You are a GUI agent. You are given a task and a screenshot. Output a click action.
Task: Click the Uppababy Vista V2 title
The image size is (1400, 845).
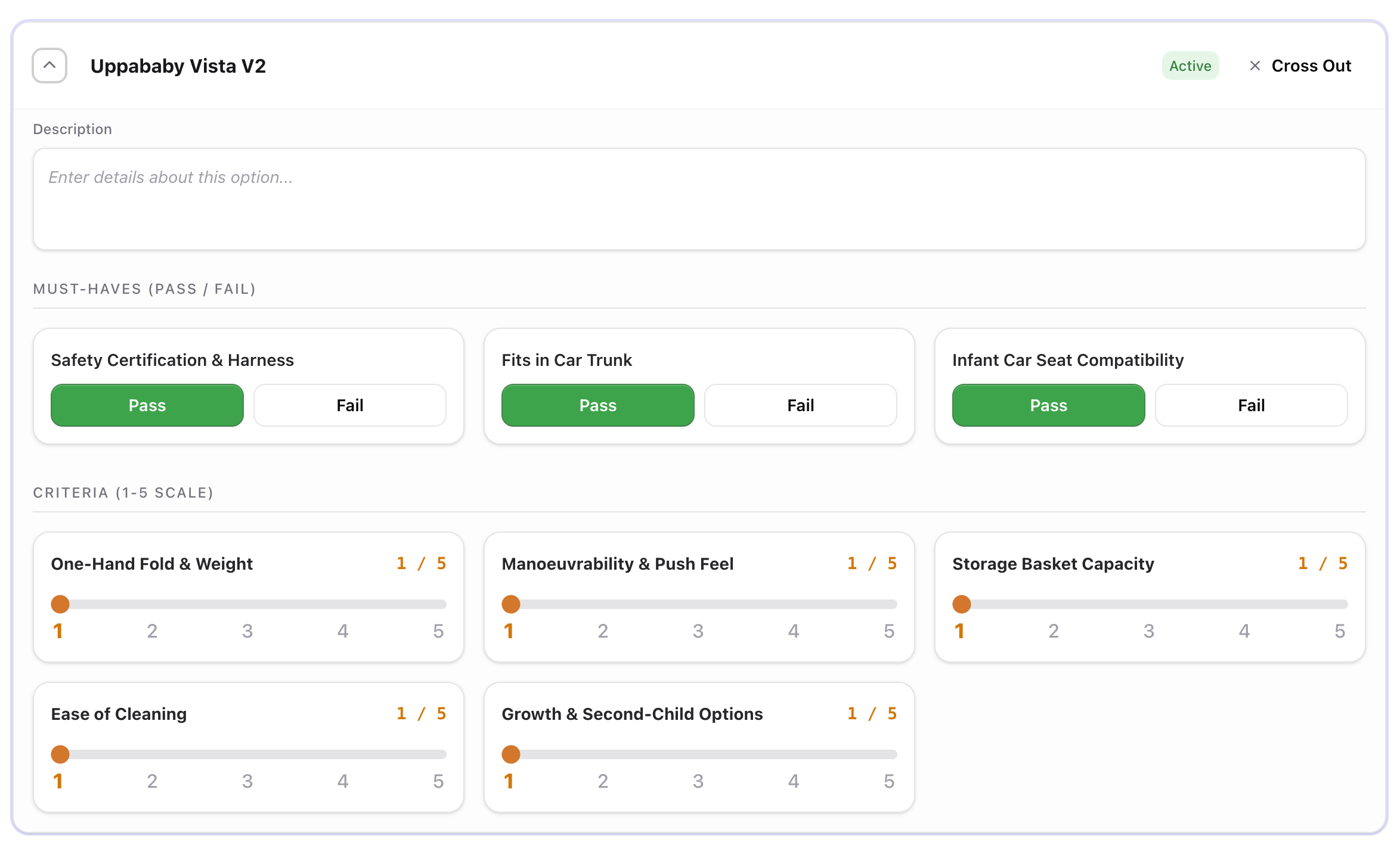(178, 66)
